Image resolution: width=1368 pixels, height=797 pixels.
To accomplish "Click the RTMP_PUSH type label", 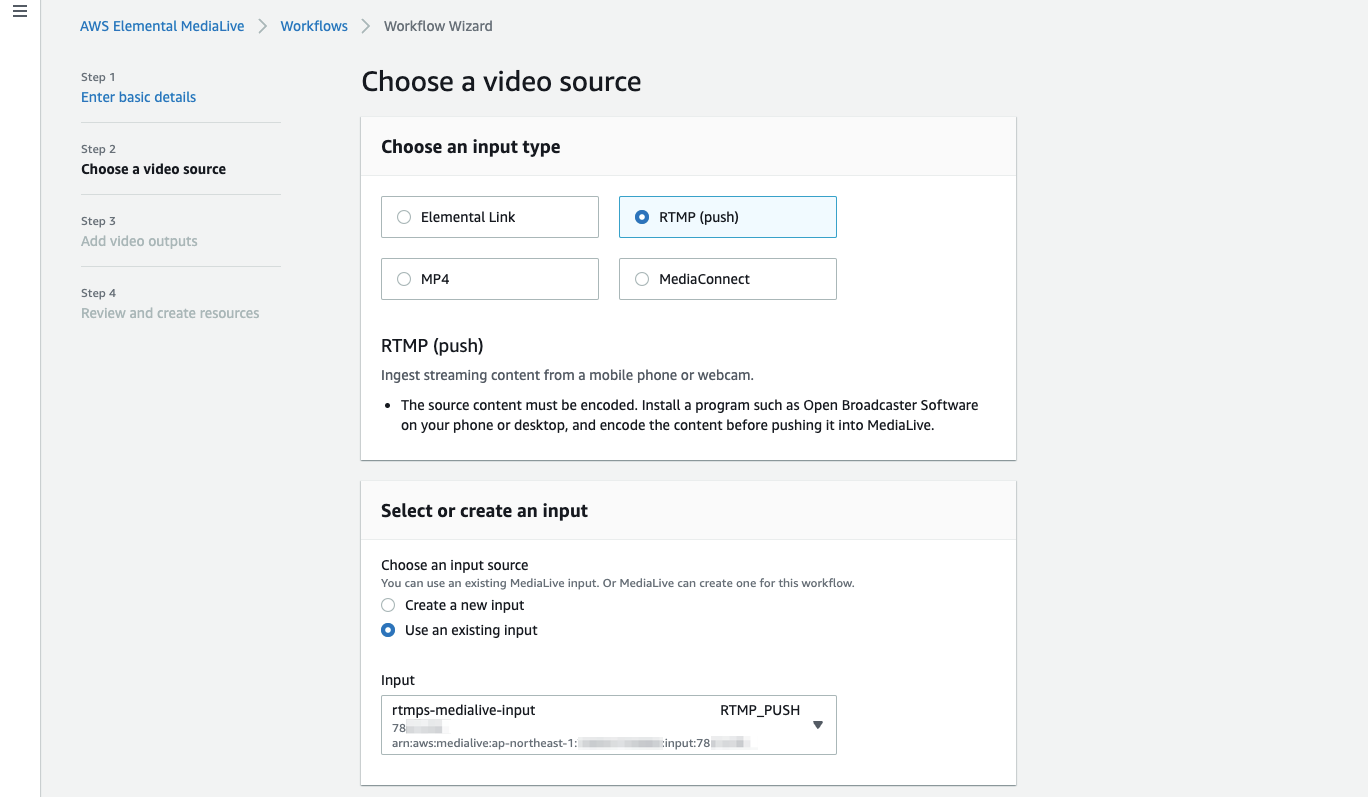I will coord(760,710).
